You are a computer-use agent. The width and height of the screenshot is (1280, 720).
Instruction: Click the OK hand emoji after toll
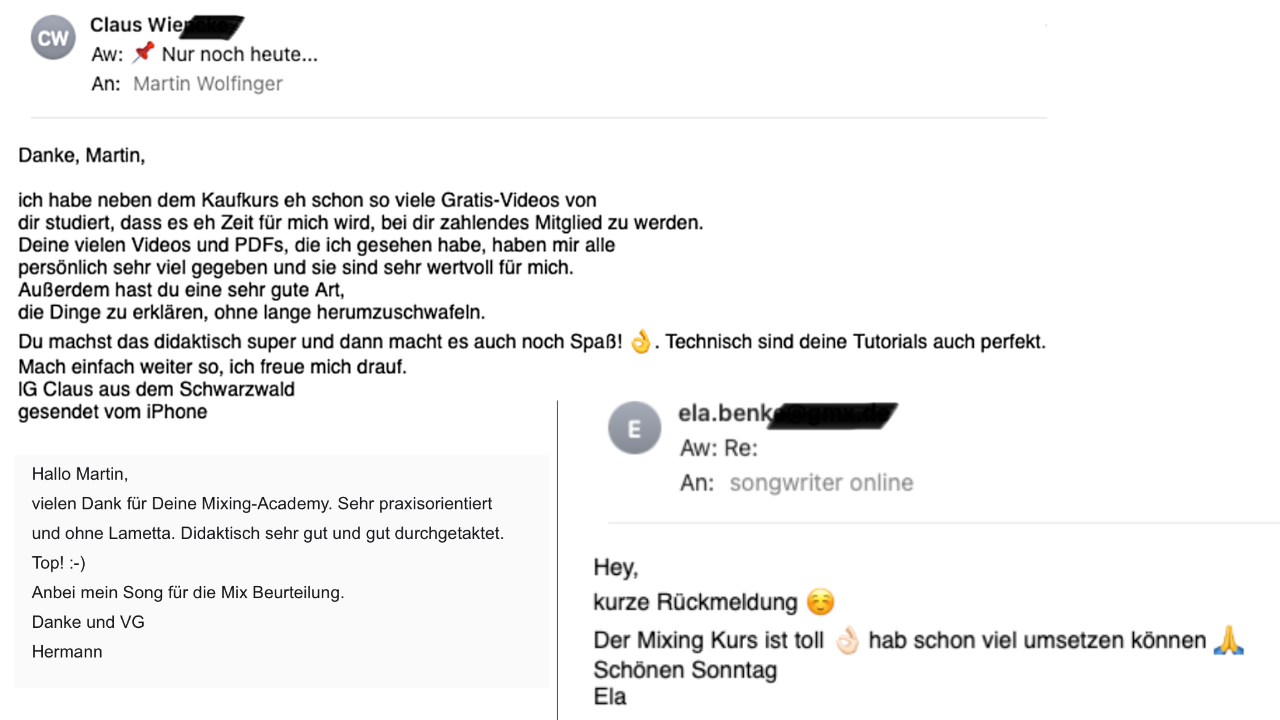(847, 640)
